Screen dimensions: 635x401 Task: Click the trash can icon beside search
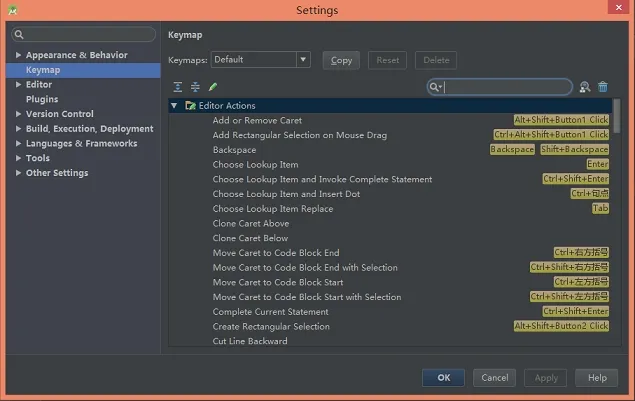pyautogui.click(x=603, y=87)
